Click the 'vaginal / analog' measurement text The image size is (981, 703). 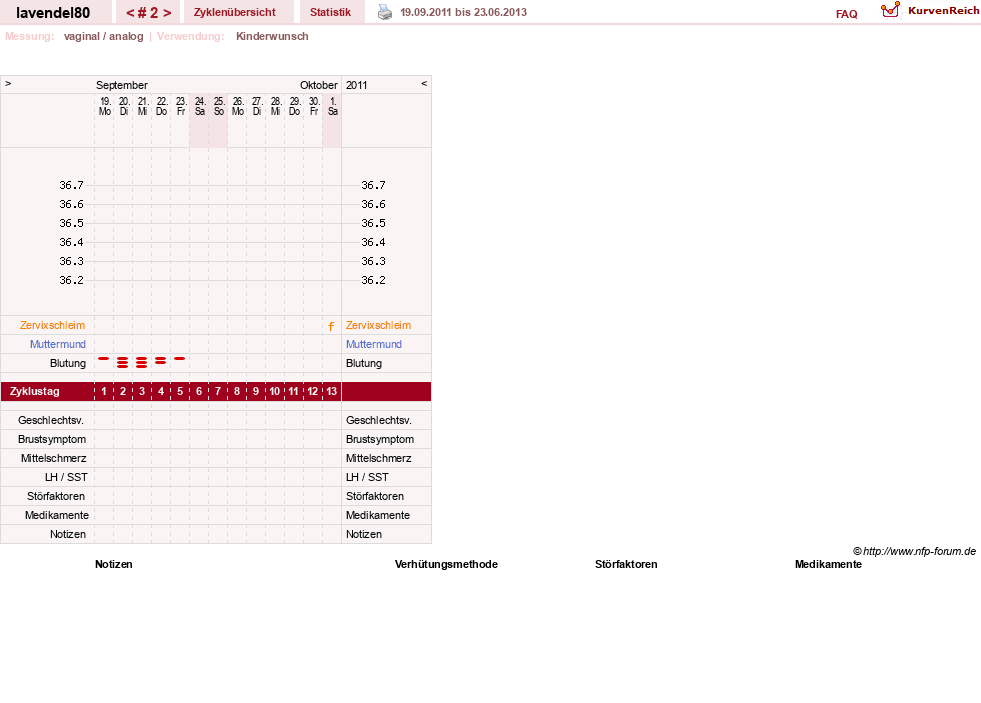103,36
